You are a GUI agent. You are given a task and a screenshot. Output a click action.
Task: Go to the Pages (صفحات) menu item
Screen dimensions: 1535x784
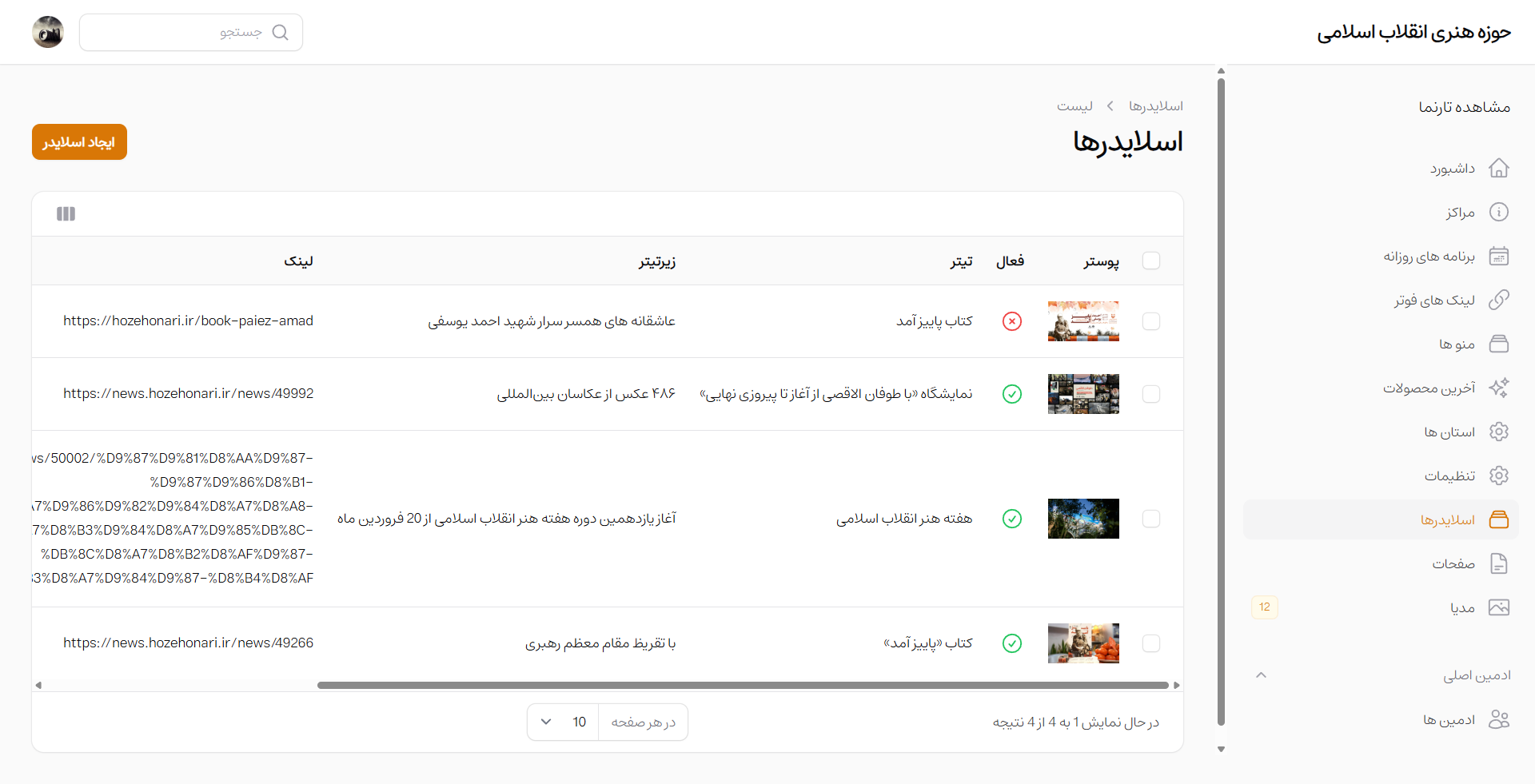1453,564
